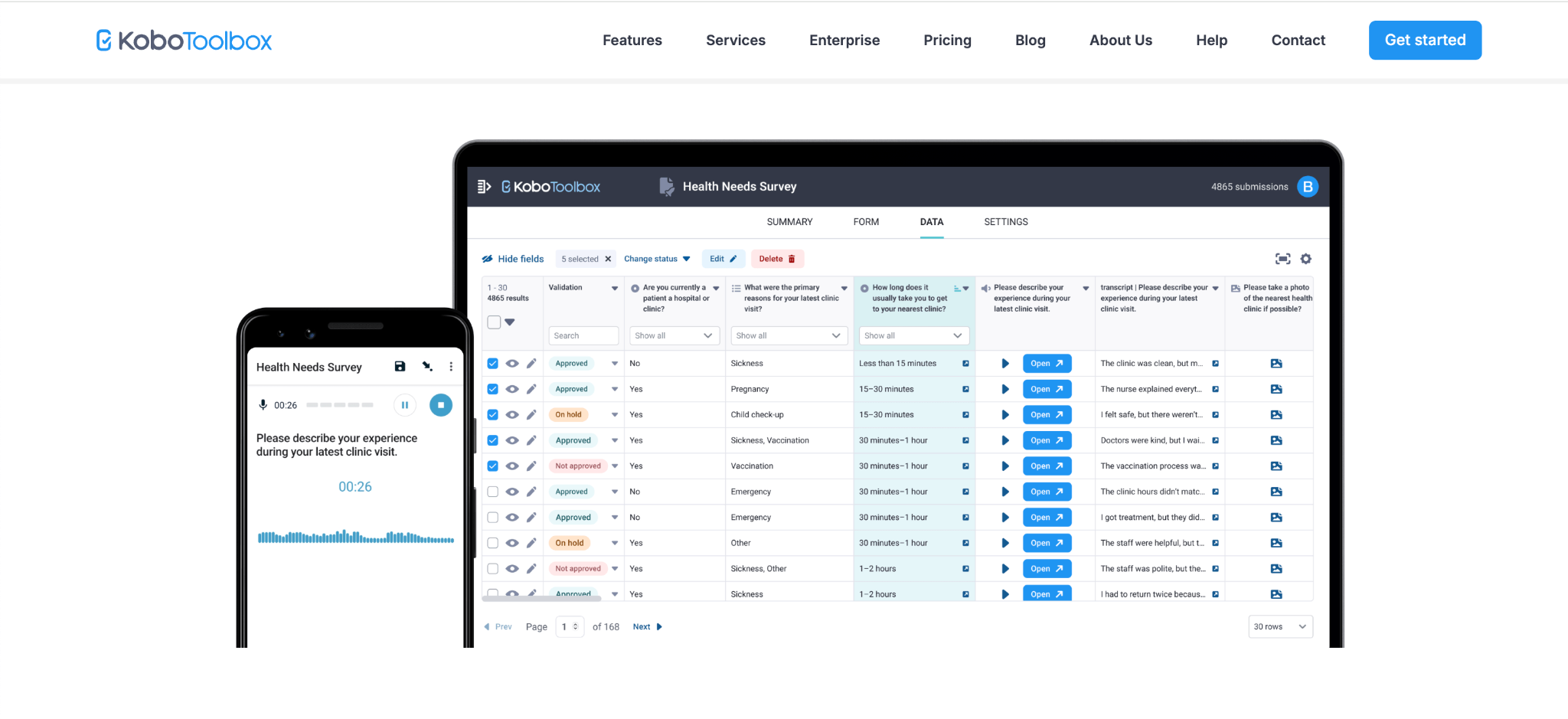This screenshot has height=719, width=1568.
Task: Click the Hide fields button
Action: [513, 259]
